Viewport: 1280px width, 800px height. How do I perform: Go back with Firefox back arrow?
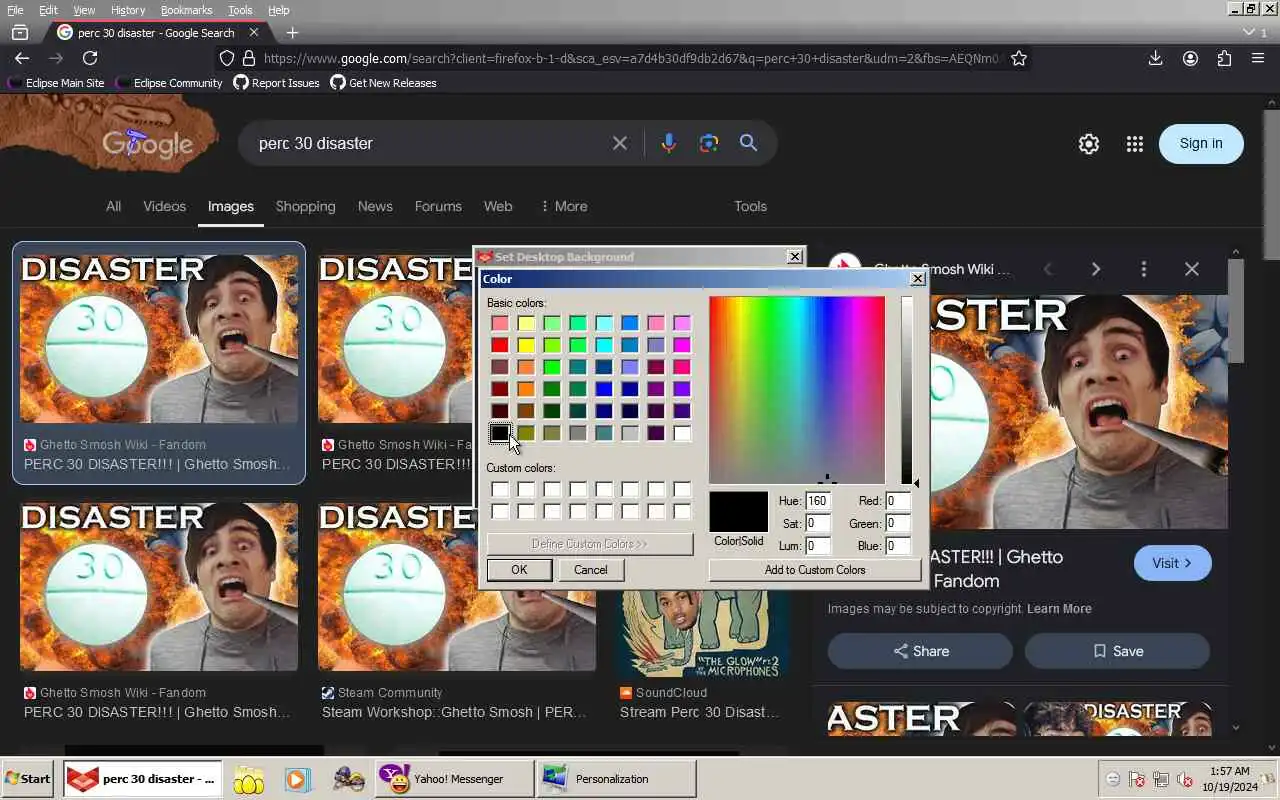click(x=22, y=59)
